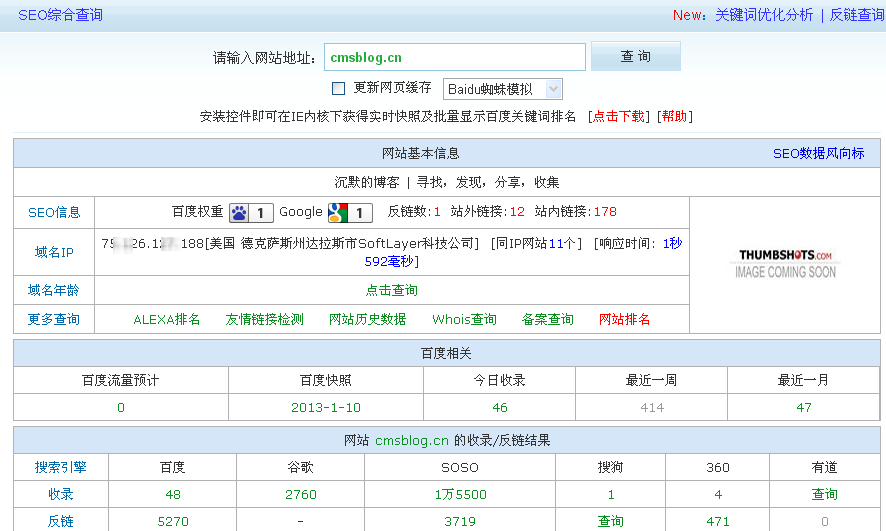Click same-IP sites count 11
886x531 pixels.
pyautogui.click(x=556, y=243)
